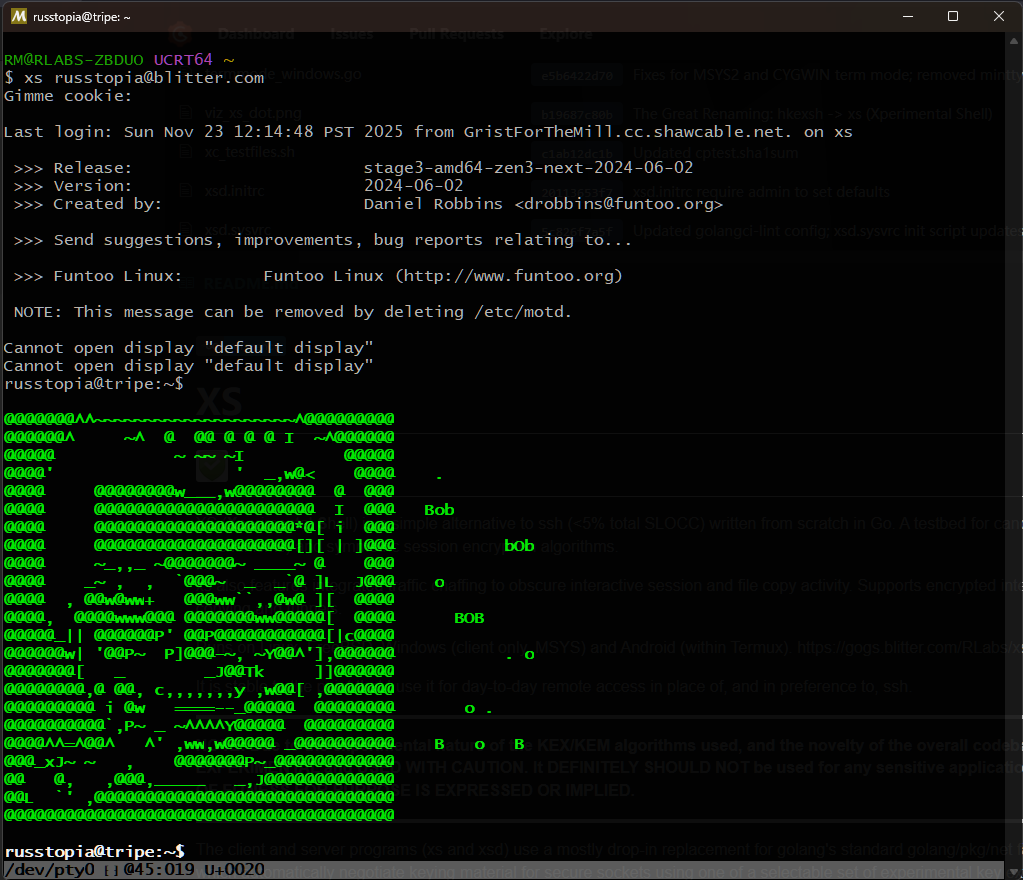Image resolution: width=1023 pixels, height=880 pixels.
Task: Click commit hash b196876f9b
Action: coord(578,113)
